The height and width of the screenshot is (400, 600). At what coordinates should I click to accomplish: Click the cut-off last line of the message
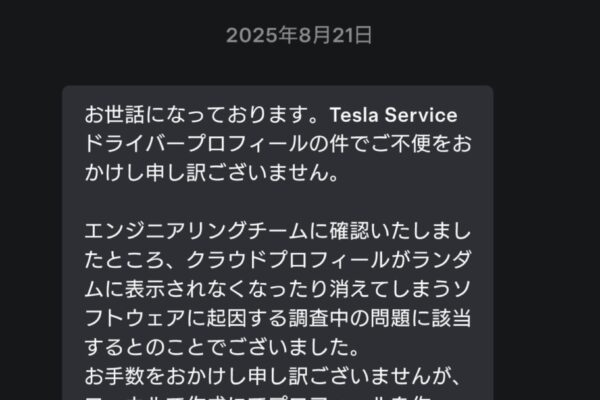tap(270, 396)
